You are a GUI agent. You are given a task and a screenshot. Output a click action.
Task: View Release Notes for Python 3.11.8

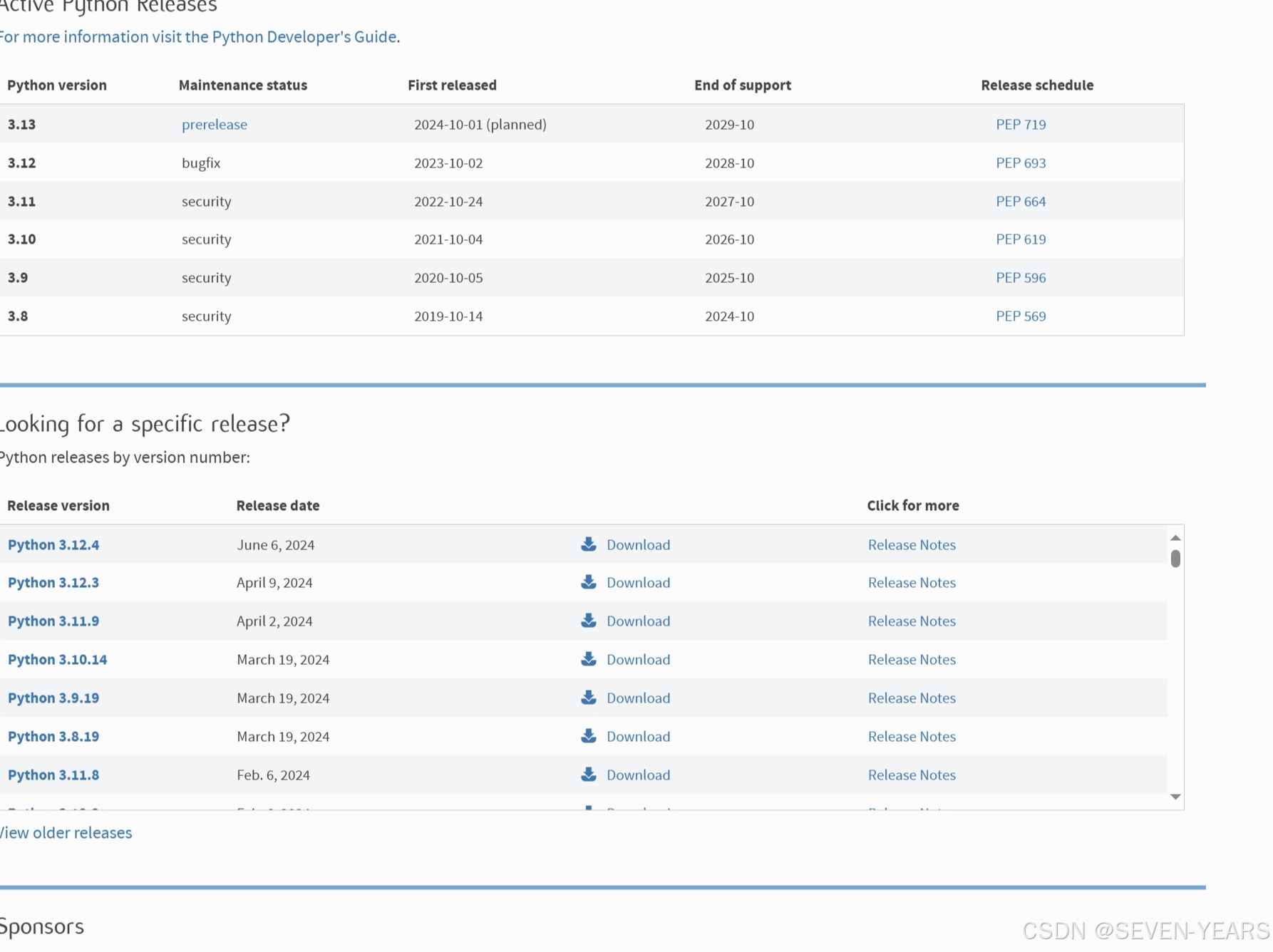[x=912, y=775]
